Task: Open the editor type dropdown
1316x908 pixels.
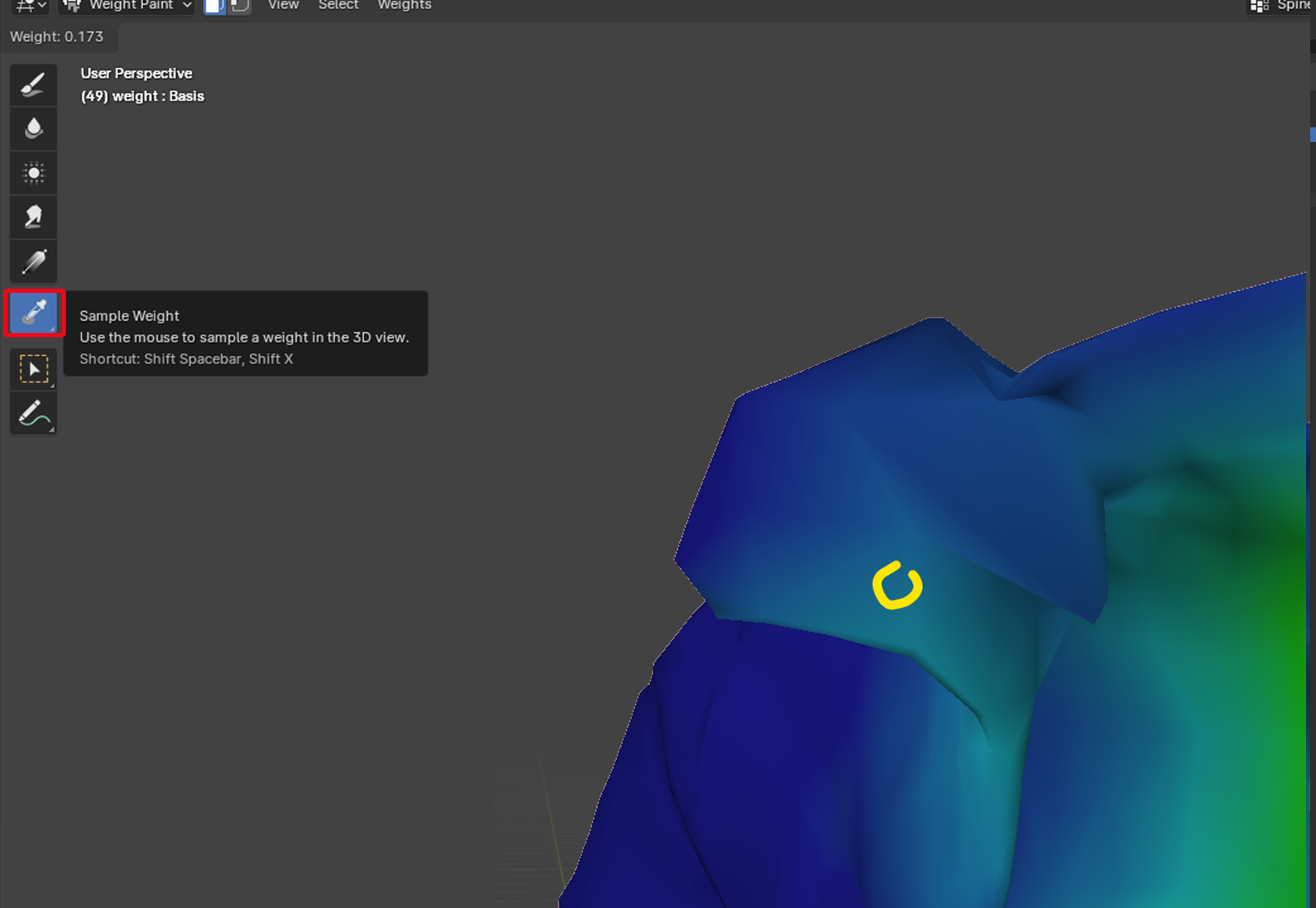Action: [x=31, y=6]
